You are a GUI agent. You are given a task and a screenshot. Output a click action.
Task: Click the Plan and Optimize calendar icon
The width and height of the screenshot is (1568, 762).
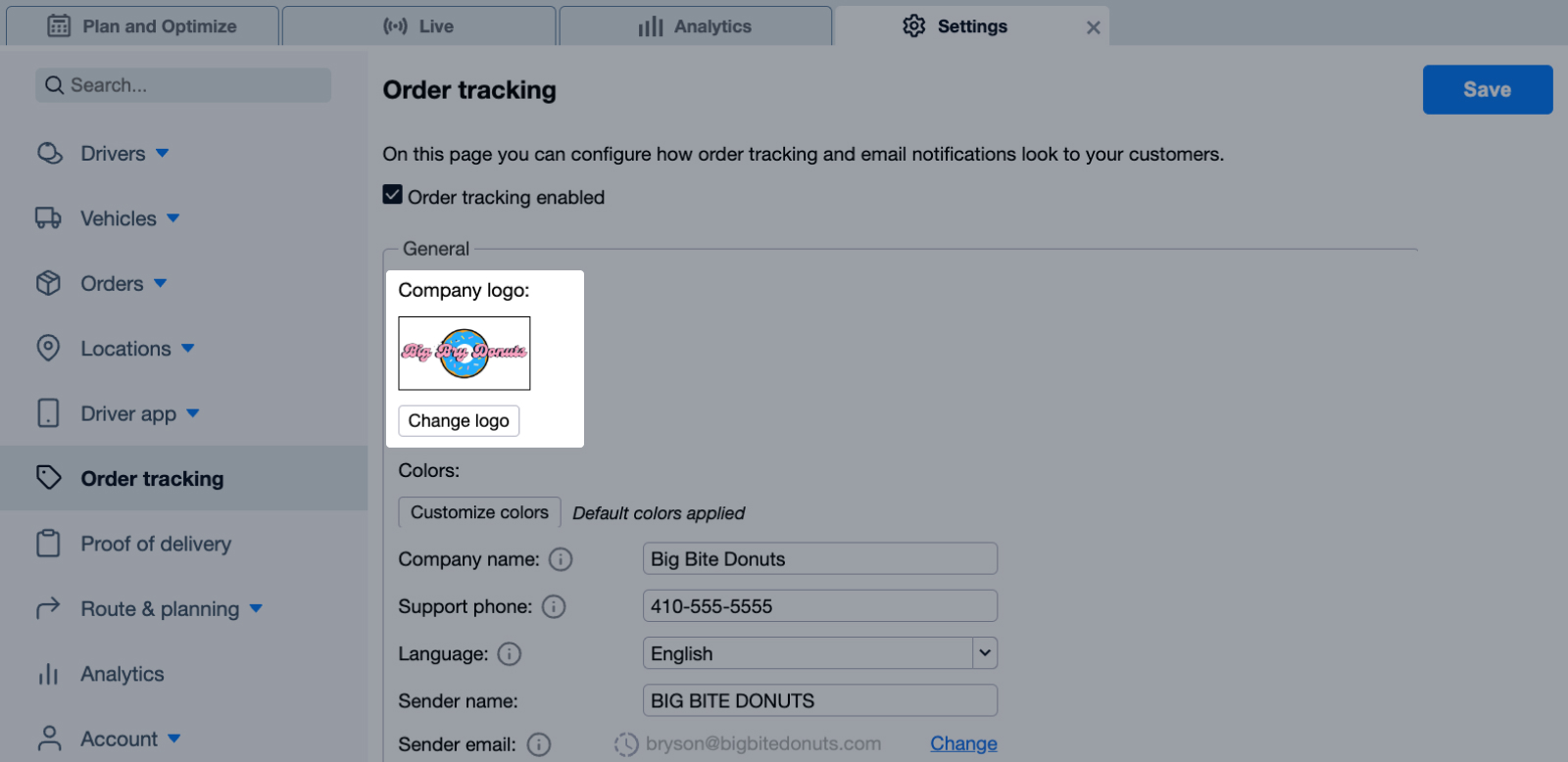59,26
